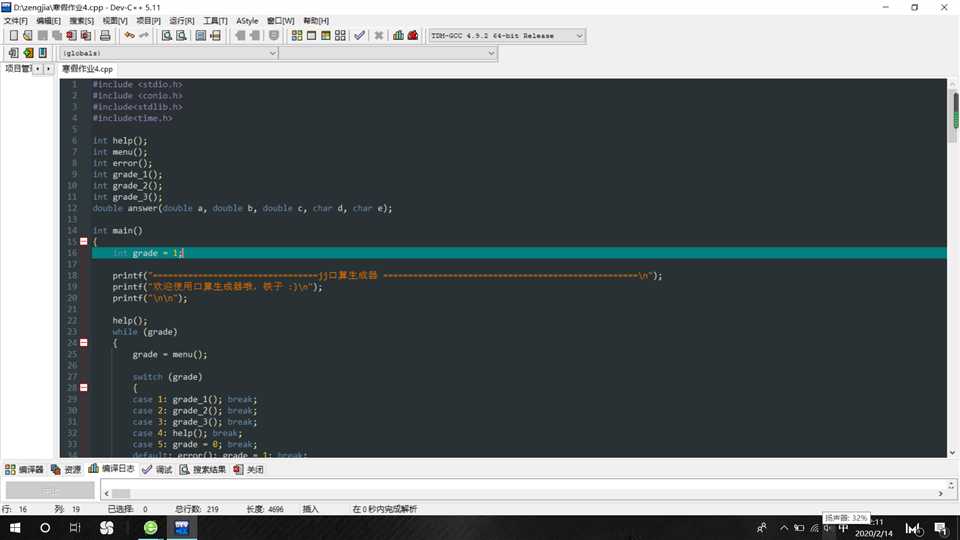The image size is (960, 540).
Task: Select the 寒假作业4.cpp editor tab
Action: 88,69
